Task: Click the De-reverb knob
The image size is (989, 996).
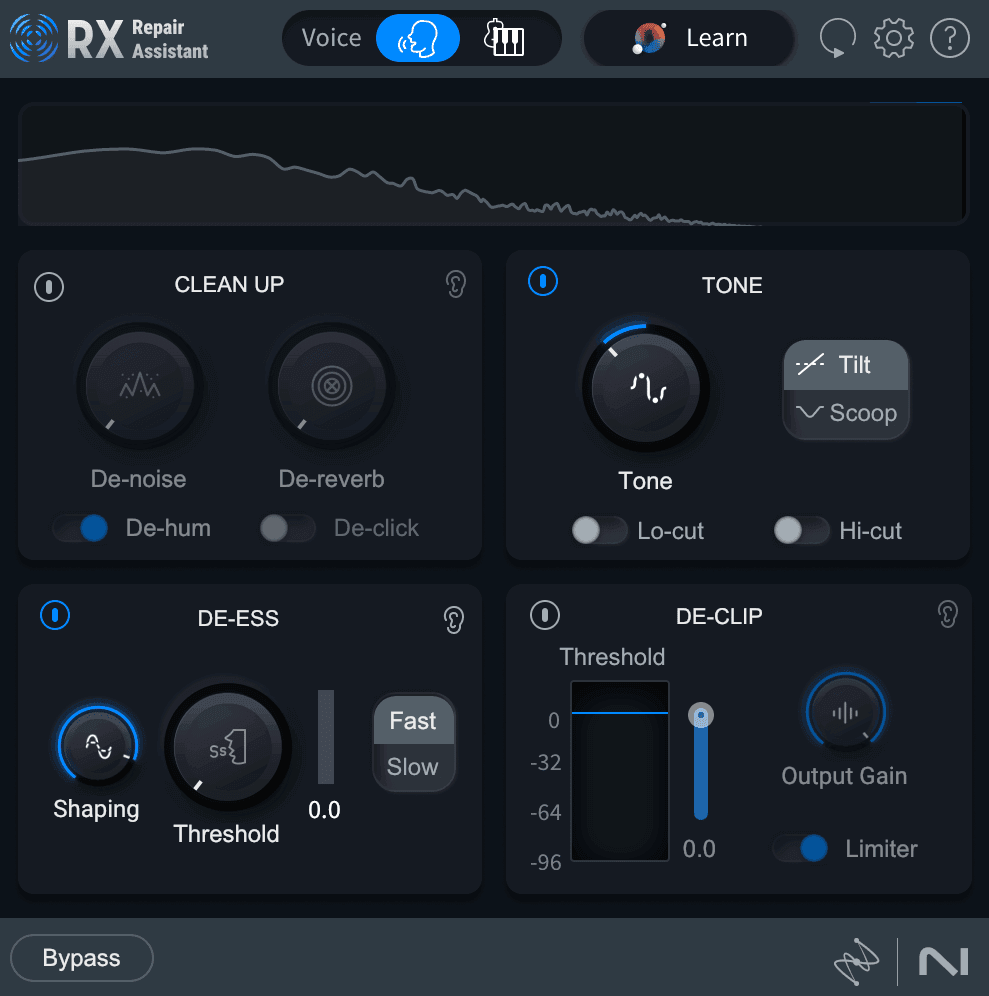Action: [x=332, y=386]
